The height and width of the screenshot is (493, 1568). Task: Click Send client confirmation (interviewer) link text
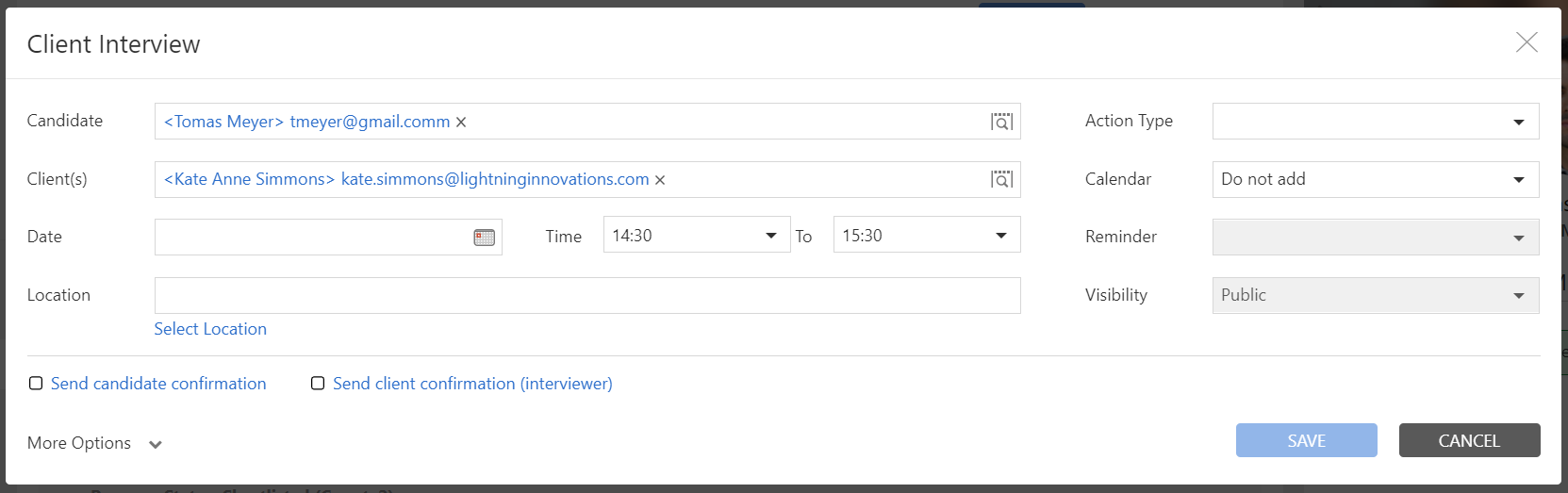(x=472, y=384)
